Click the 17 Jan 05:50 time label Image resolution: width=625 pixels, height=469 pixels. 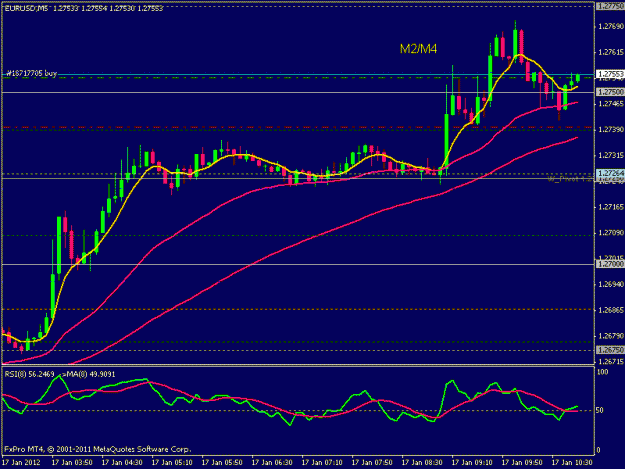pyautogui.click(x=222, y=463)
